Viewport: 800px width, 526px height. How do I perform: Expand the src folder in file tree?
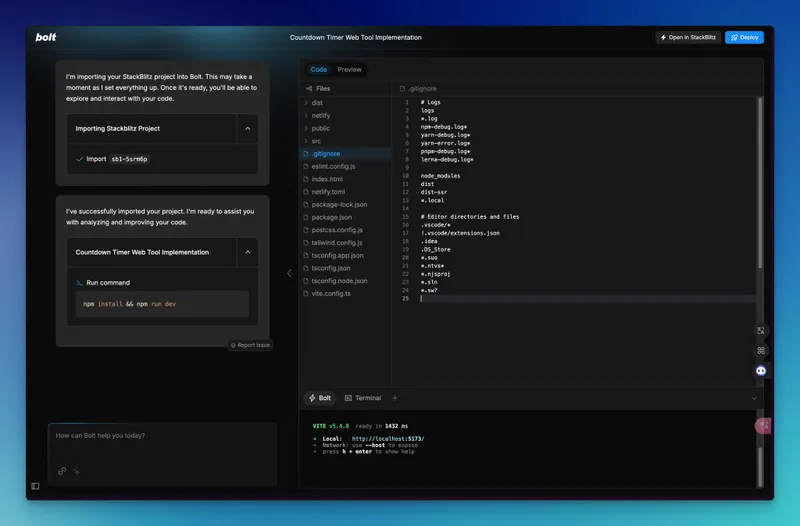[x=316, y=141]
